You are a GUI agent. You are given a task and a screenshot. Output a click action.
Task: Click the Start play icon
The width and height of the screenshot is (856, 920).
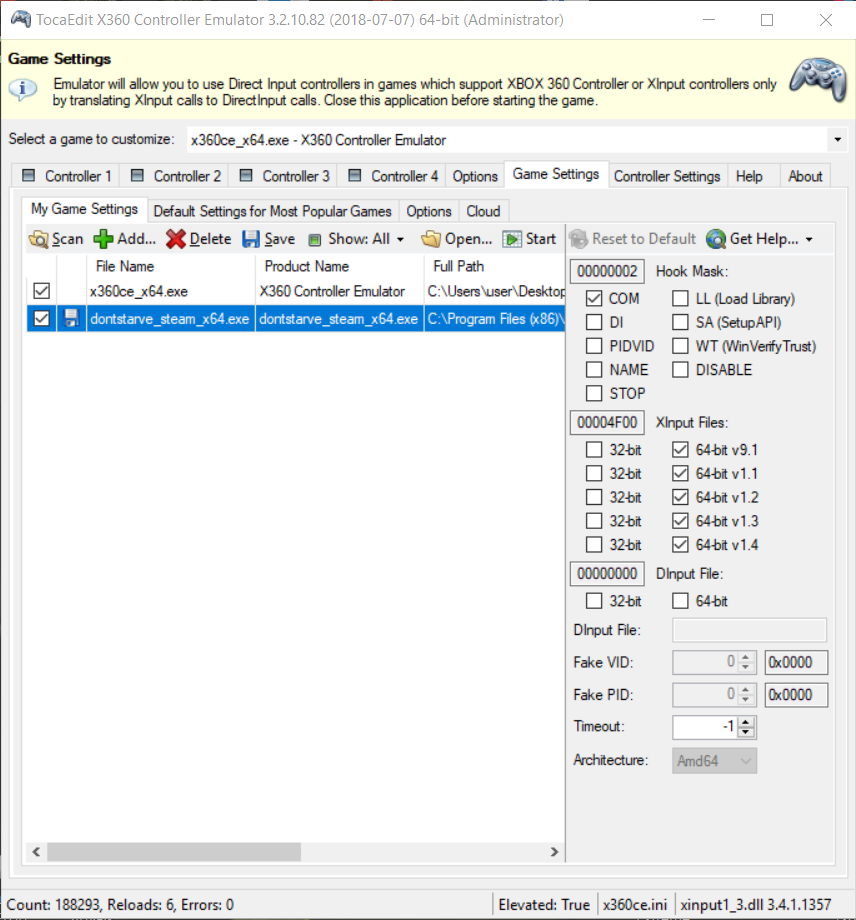click(512, 239)
